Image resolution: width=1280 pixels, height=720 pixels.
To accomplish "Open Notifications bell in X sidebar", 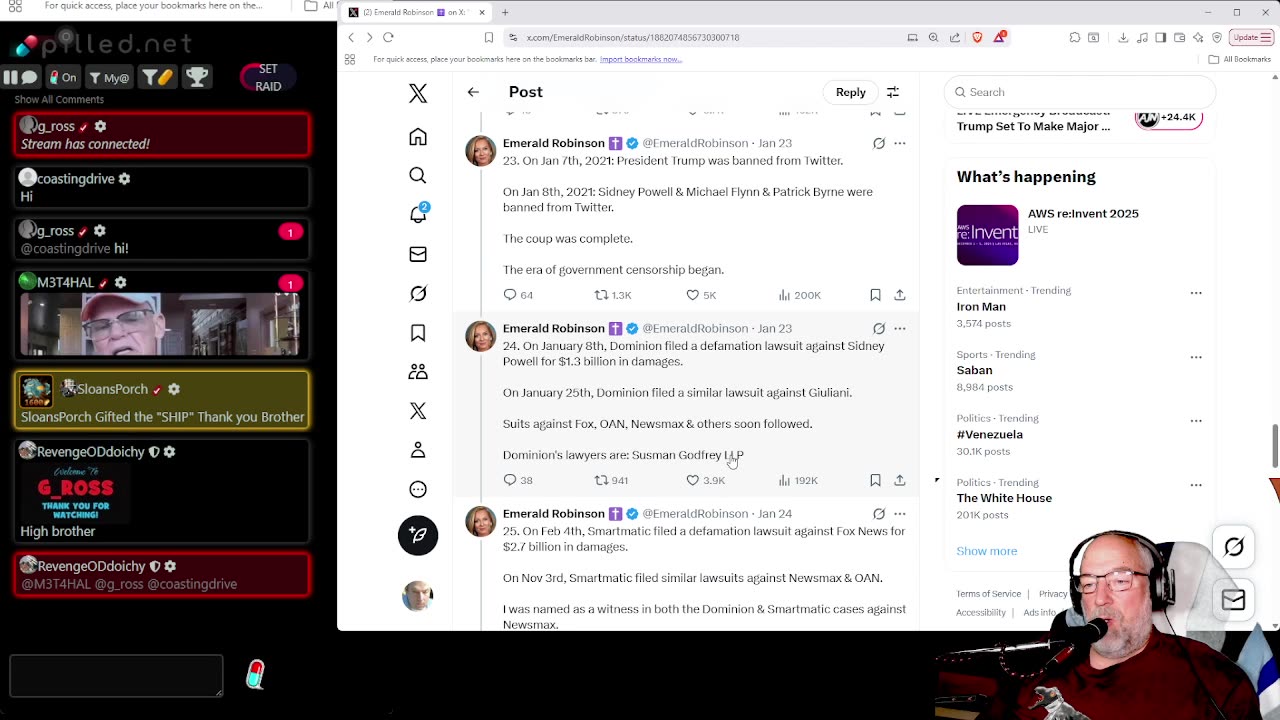I will coord(418,214).
